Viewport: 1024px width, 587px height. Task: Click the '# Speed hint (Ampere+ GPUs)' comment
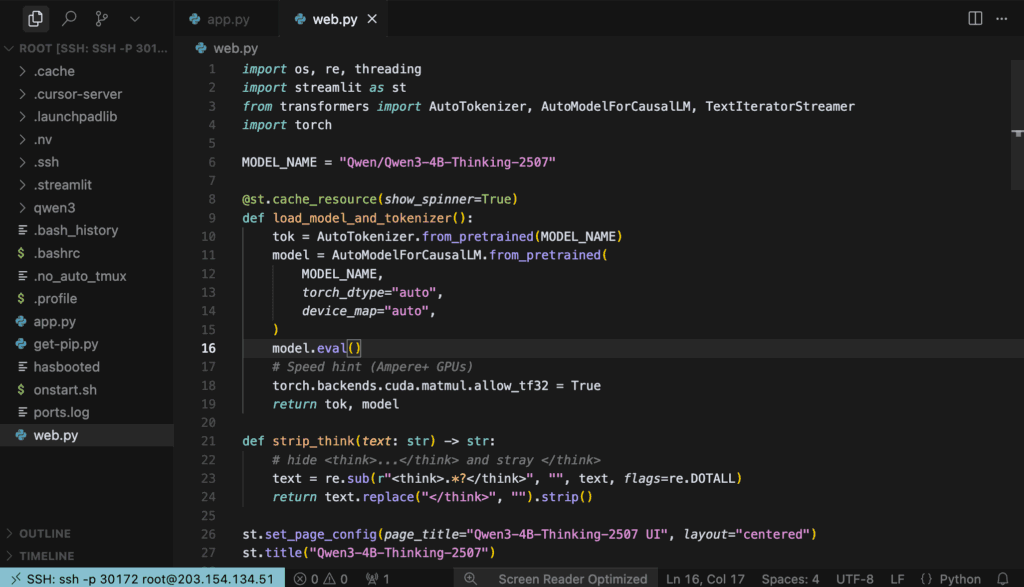372,367
